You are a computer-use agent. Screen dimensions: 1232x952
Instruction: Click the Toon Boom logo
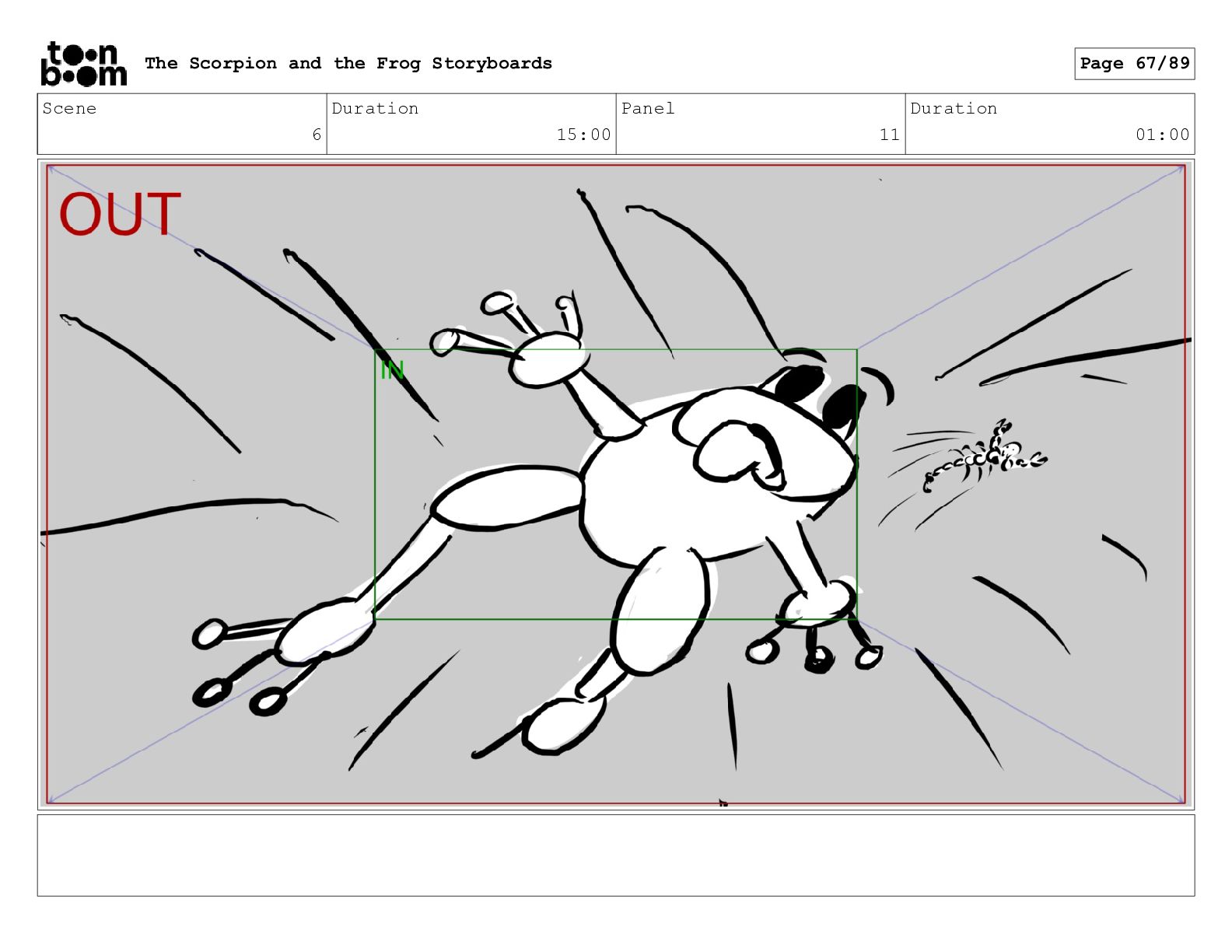[83, 63]
